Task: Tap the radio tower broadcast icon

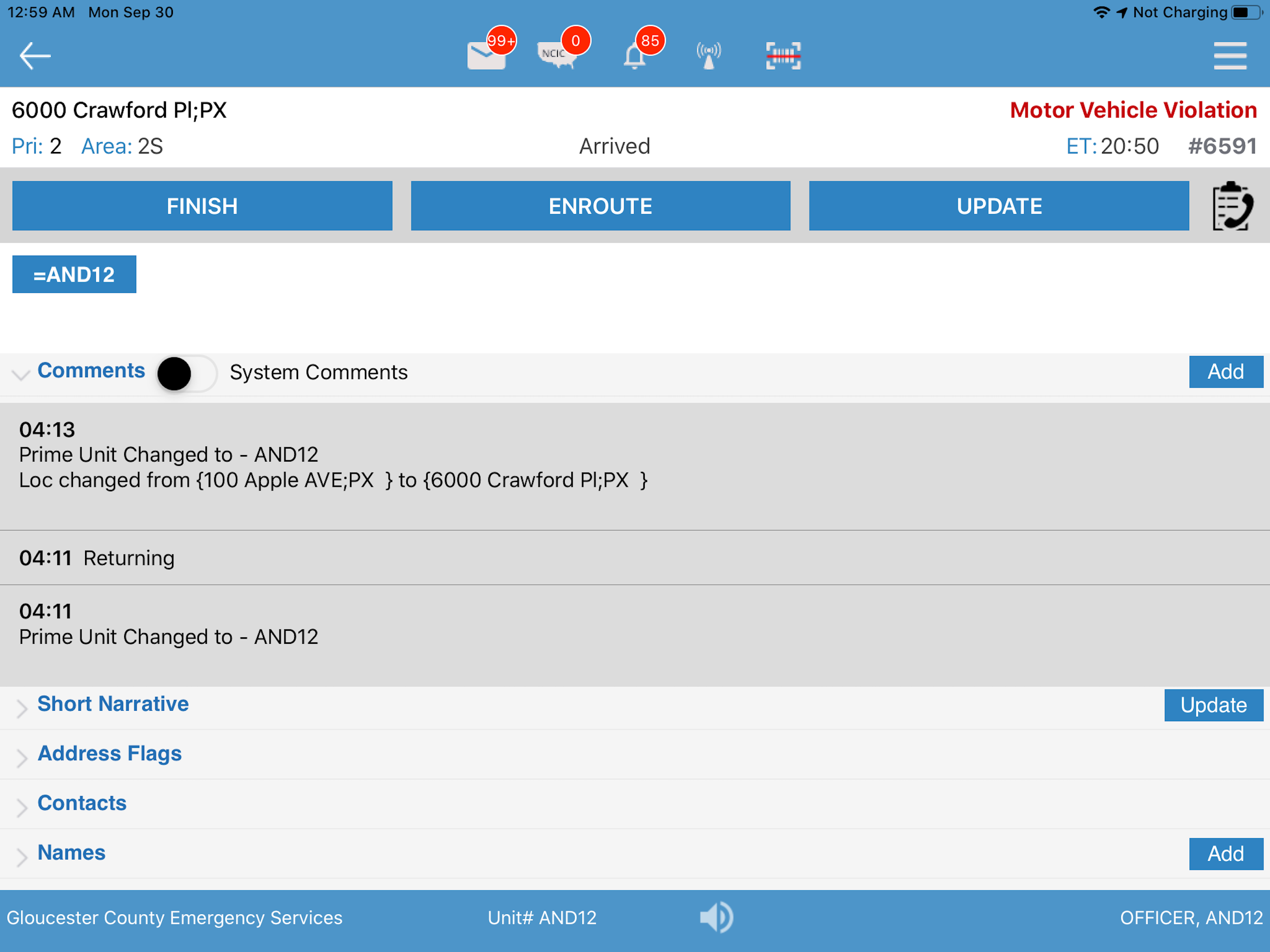Action: pos(708,56)
